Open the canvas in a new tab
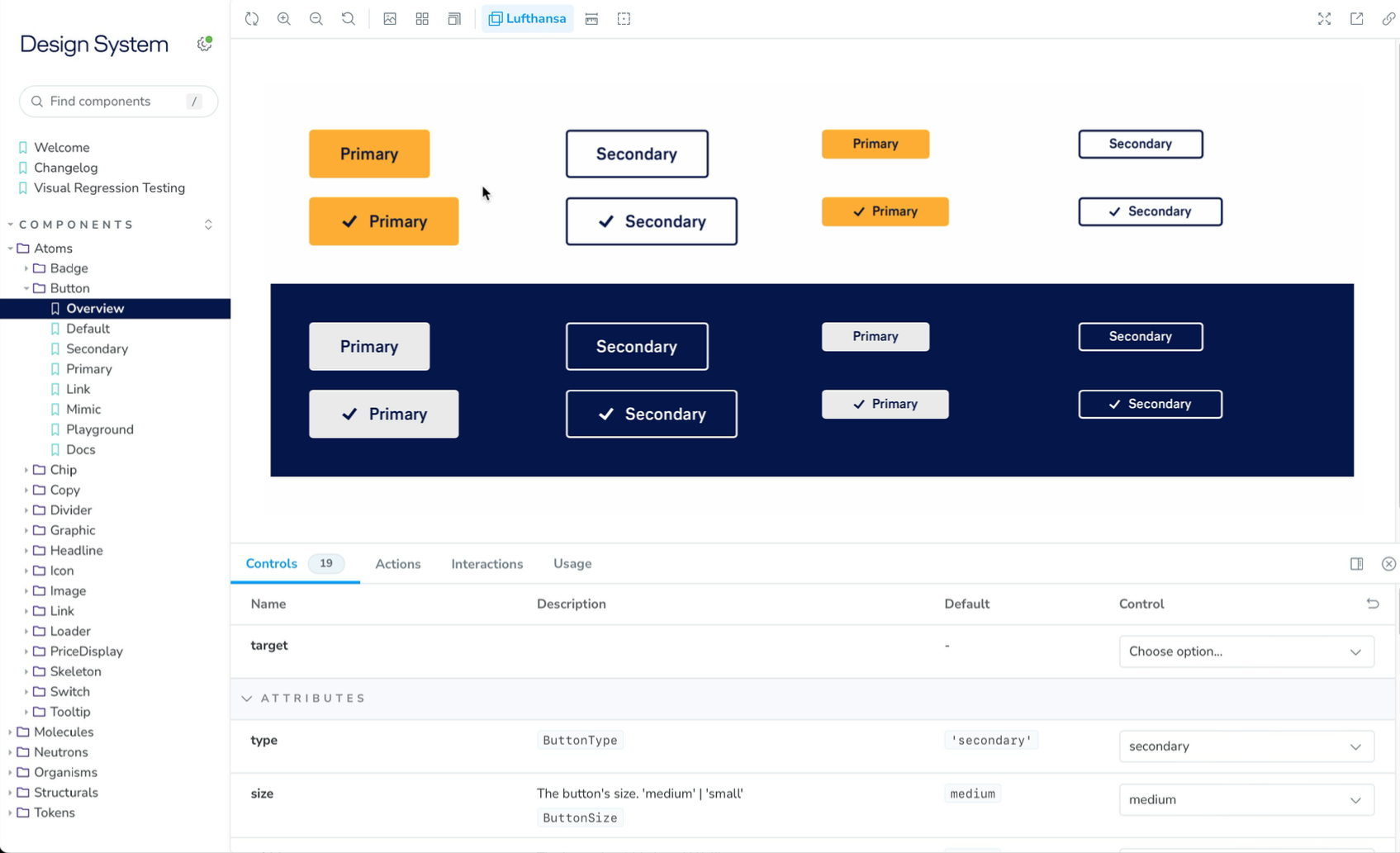The width and height of the screenshot is (1400, 853). pos(1356,19)
